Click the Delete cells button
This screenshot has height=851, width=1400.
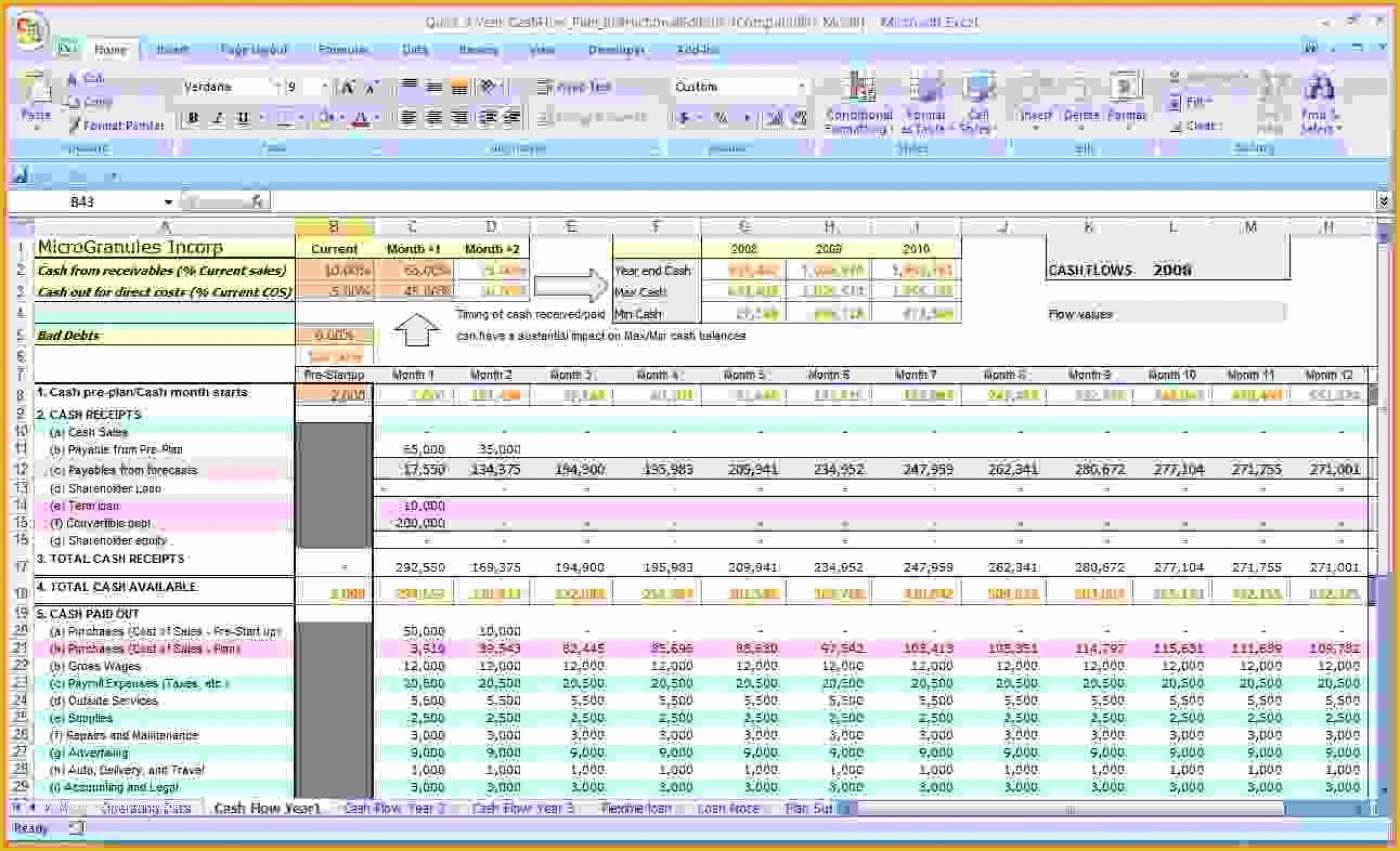[x=1082, y=99]
